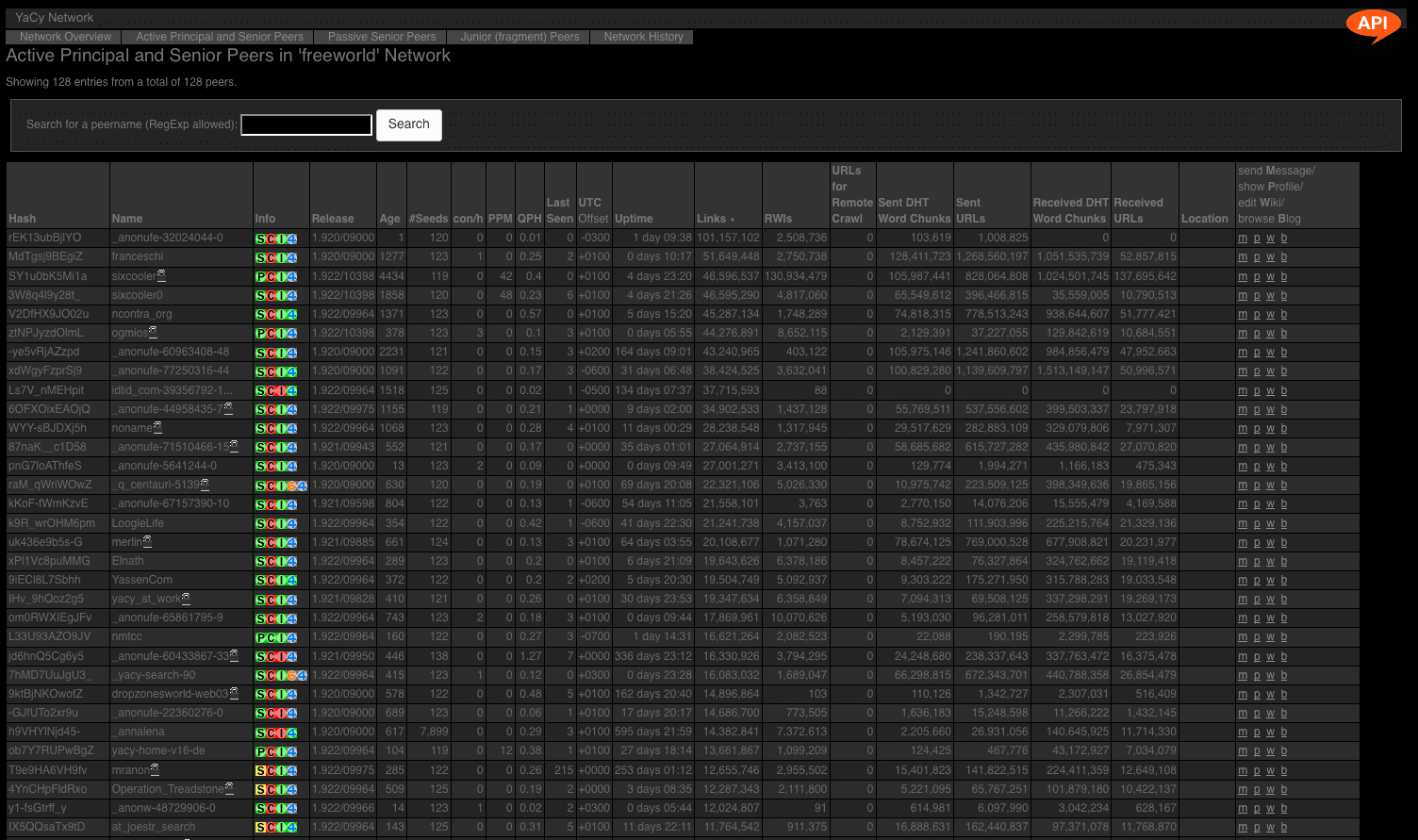The width and height of the screenshot is (1418, 840).
Task: Click the lock icon beside yacy_at_work
Action: point(186,598)
